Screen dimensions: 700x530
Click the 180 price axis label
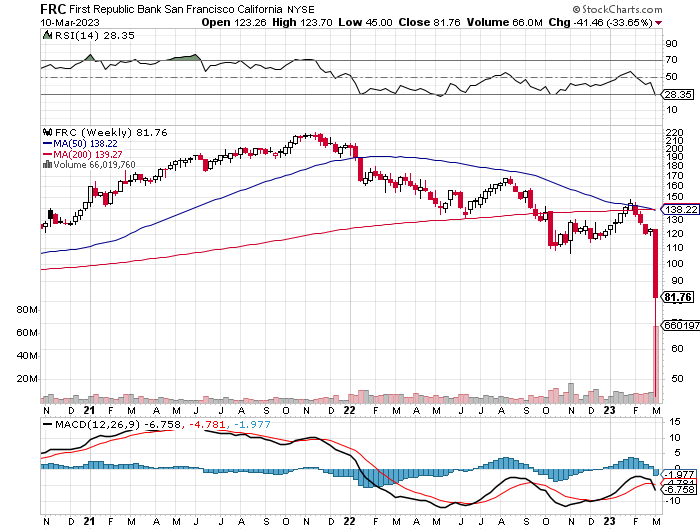[x=674, y=166]
